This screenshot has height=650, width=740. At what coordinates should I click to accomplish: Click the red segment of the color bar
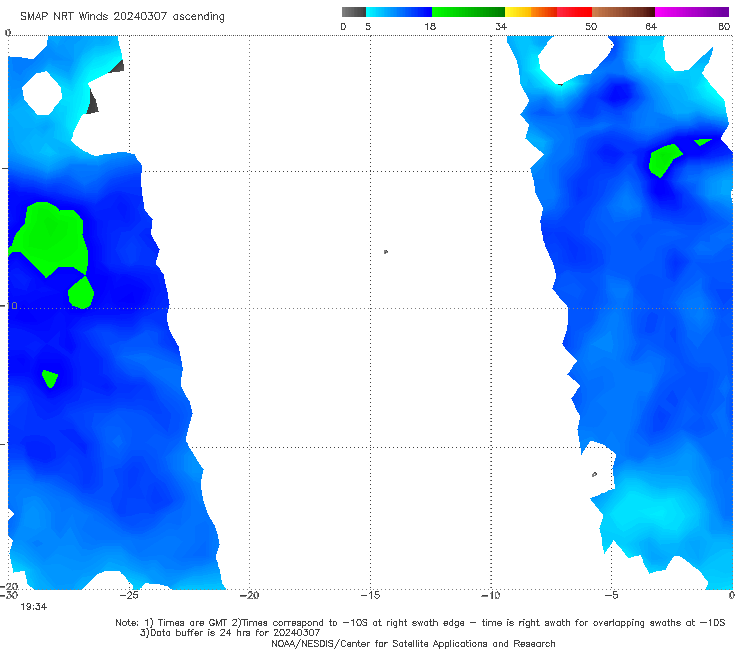tap(574, 12)
